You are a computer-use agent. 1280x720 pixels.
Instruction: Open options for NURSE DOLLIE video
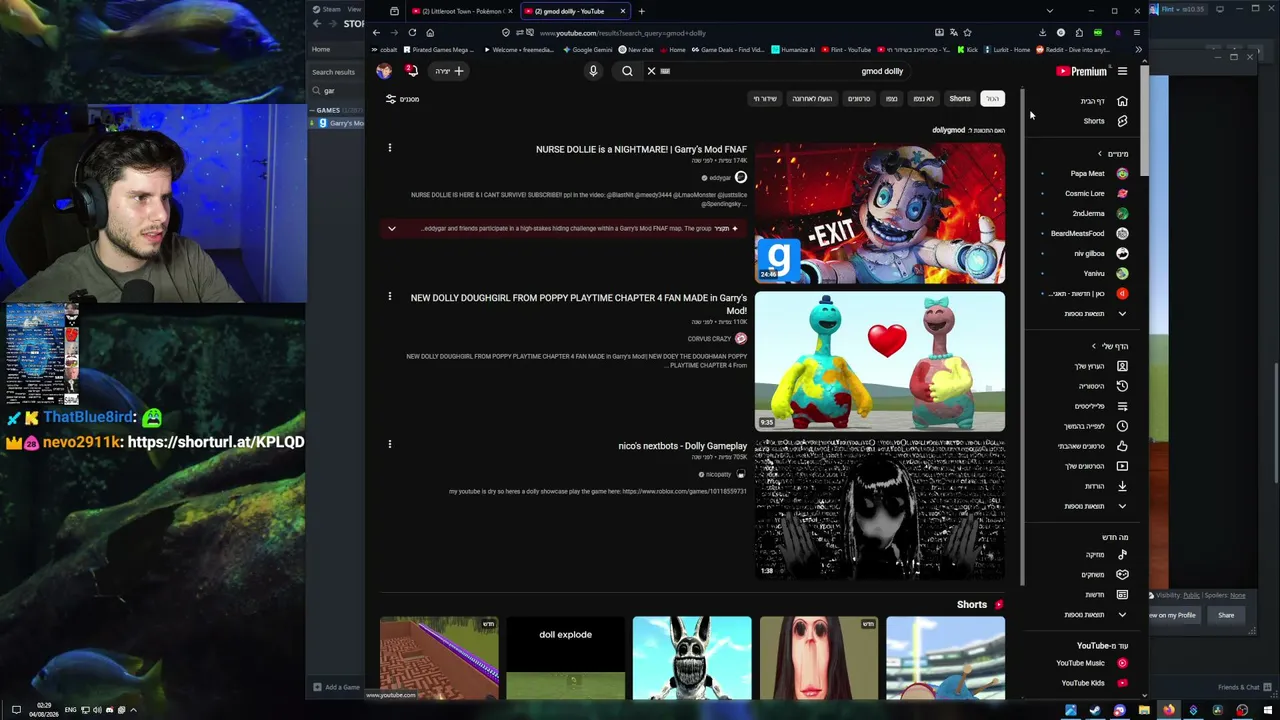[x=390, y=148]
